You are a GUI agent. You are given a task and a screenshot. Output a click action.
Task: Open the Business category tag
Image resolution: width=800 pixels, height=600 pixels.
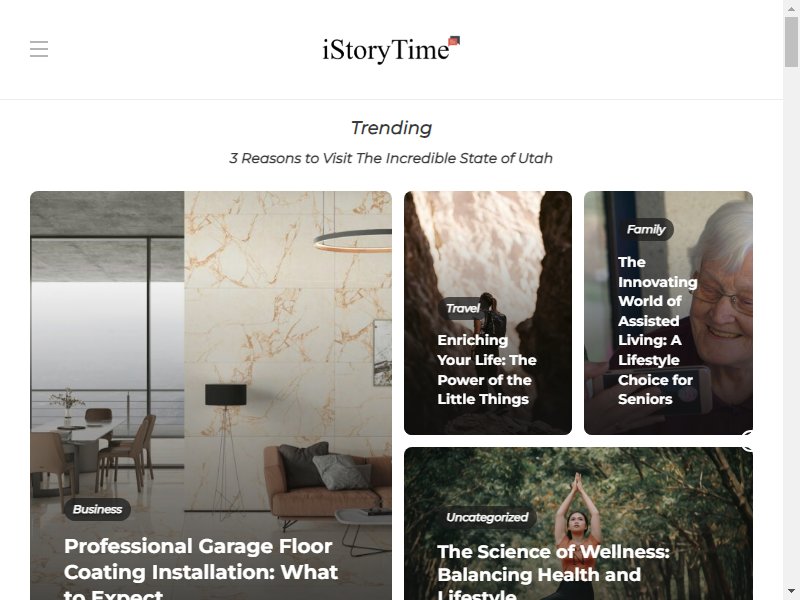pyautogui.click(x=97, y=509)
